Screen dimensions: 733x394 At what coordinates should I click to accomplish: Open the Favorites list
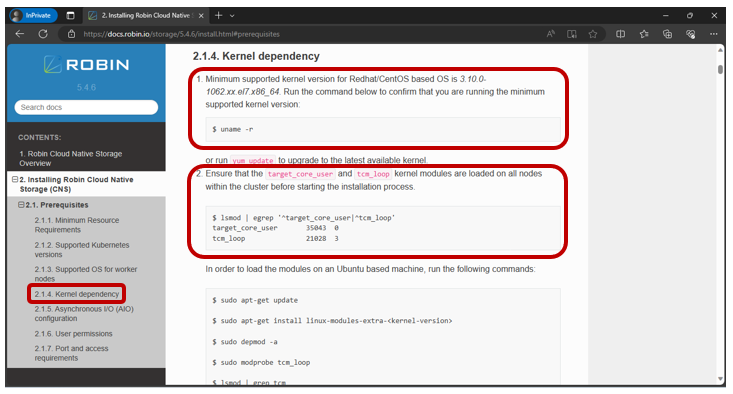[644, 34]
